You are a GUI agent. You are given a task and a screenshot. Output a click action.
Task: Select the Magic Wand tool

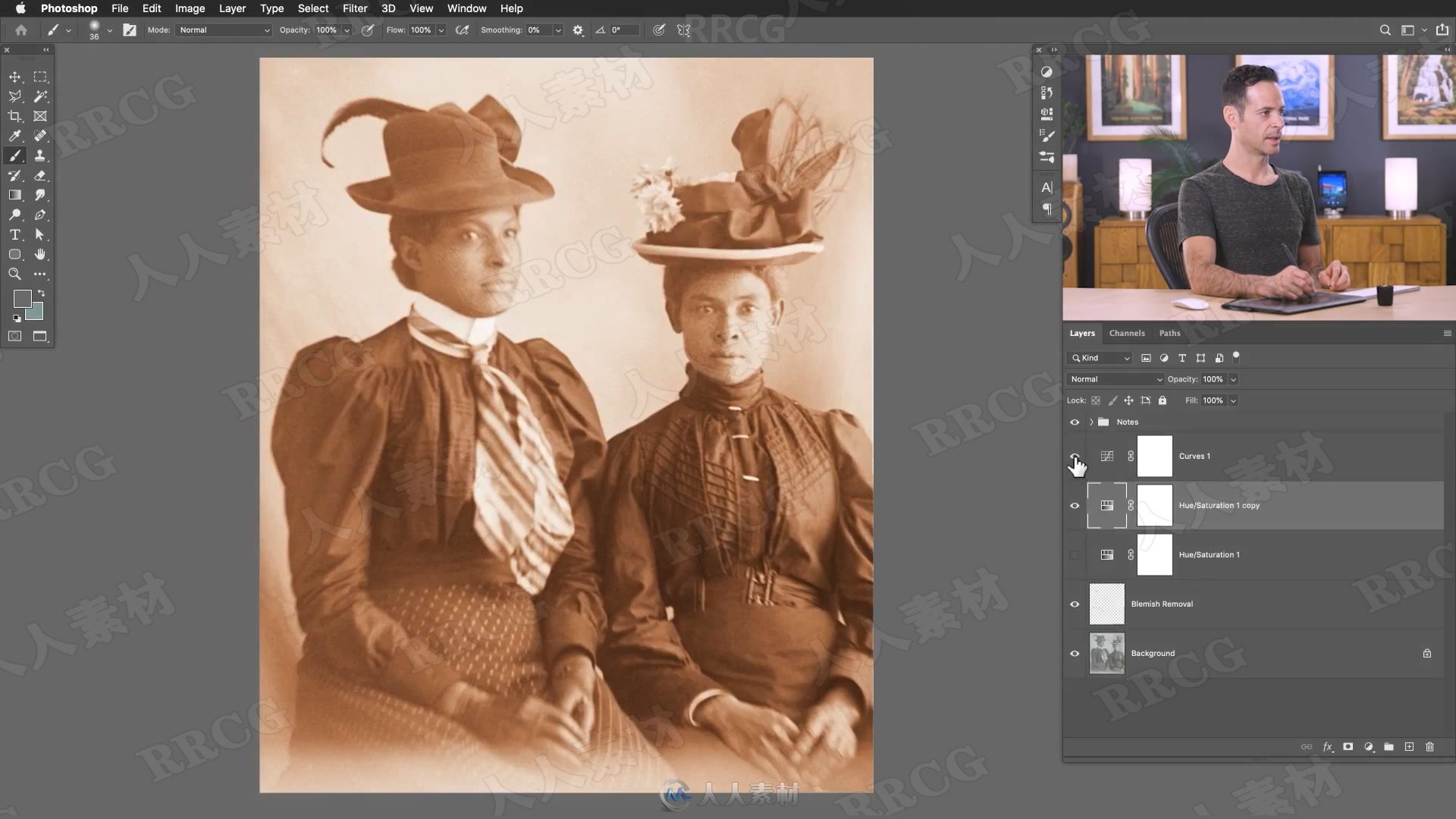40,96
